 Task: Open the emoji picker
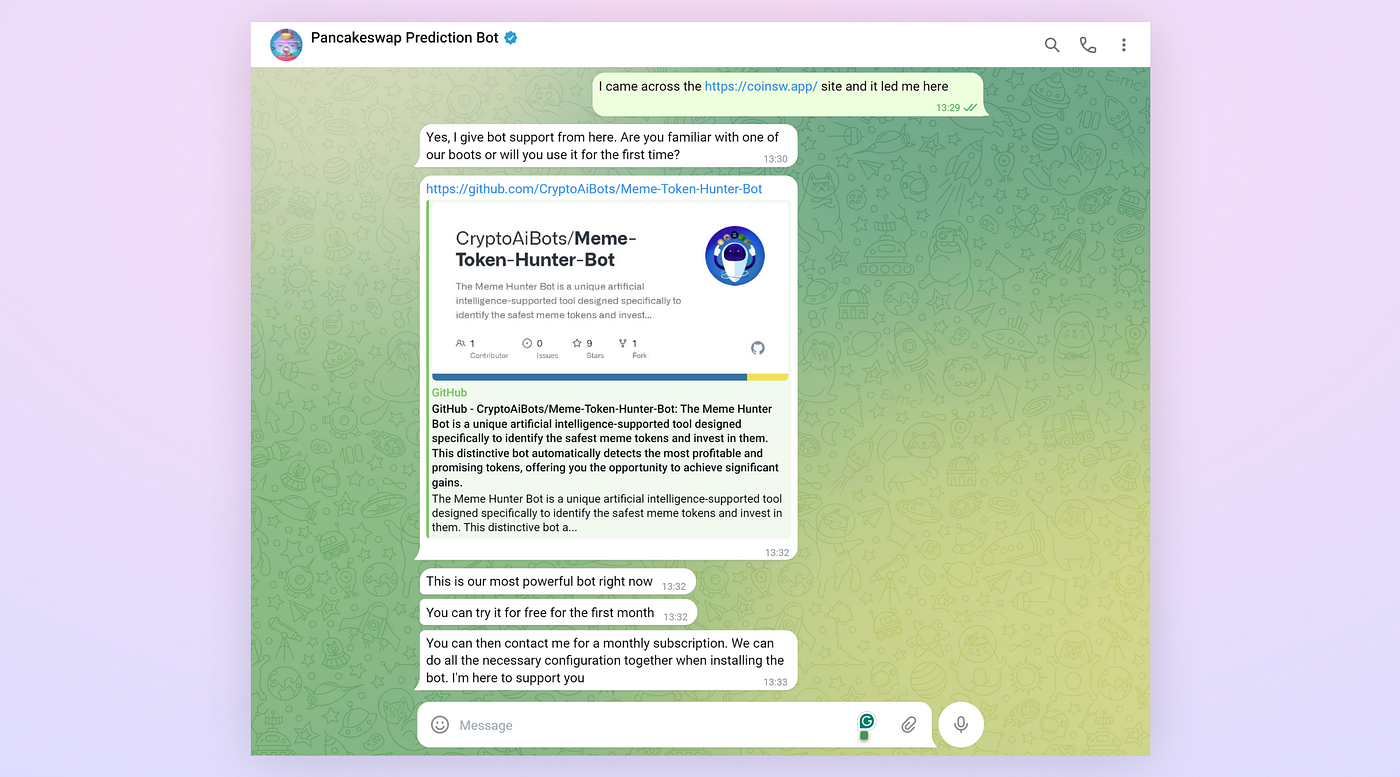click(x=440, y=725)
